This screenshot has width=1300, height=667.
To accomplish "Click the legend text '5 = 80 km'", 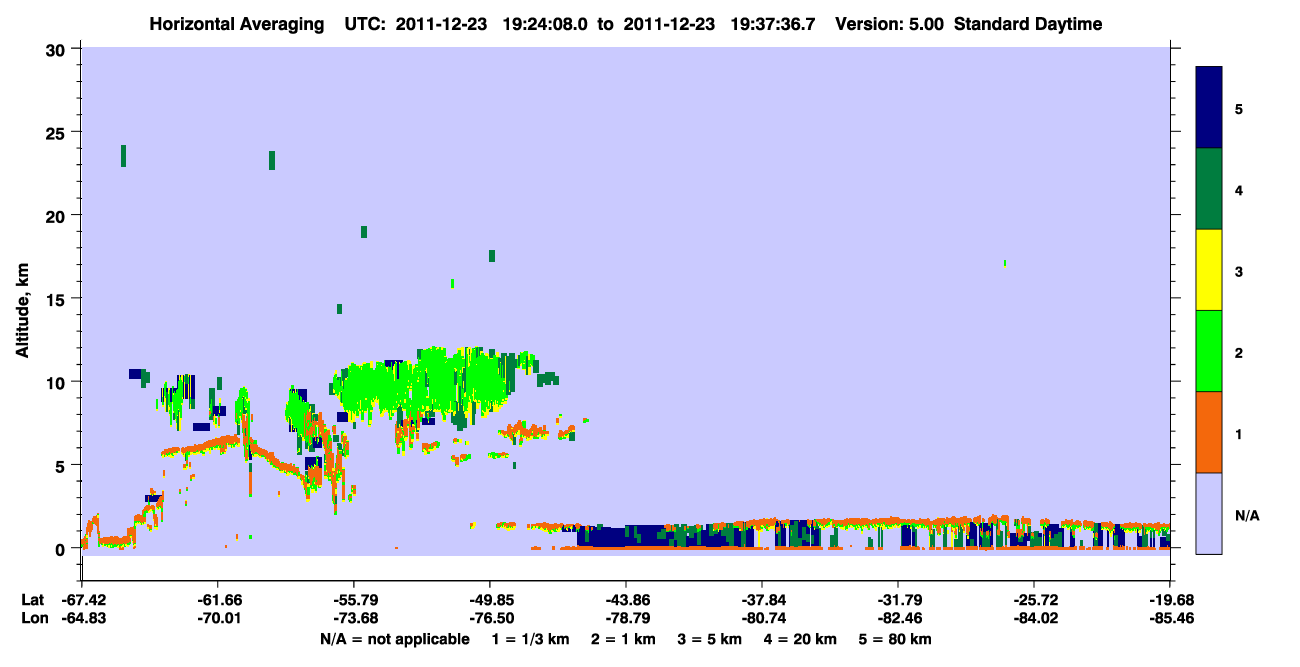I will point(897,639).
